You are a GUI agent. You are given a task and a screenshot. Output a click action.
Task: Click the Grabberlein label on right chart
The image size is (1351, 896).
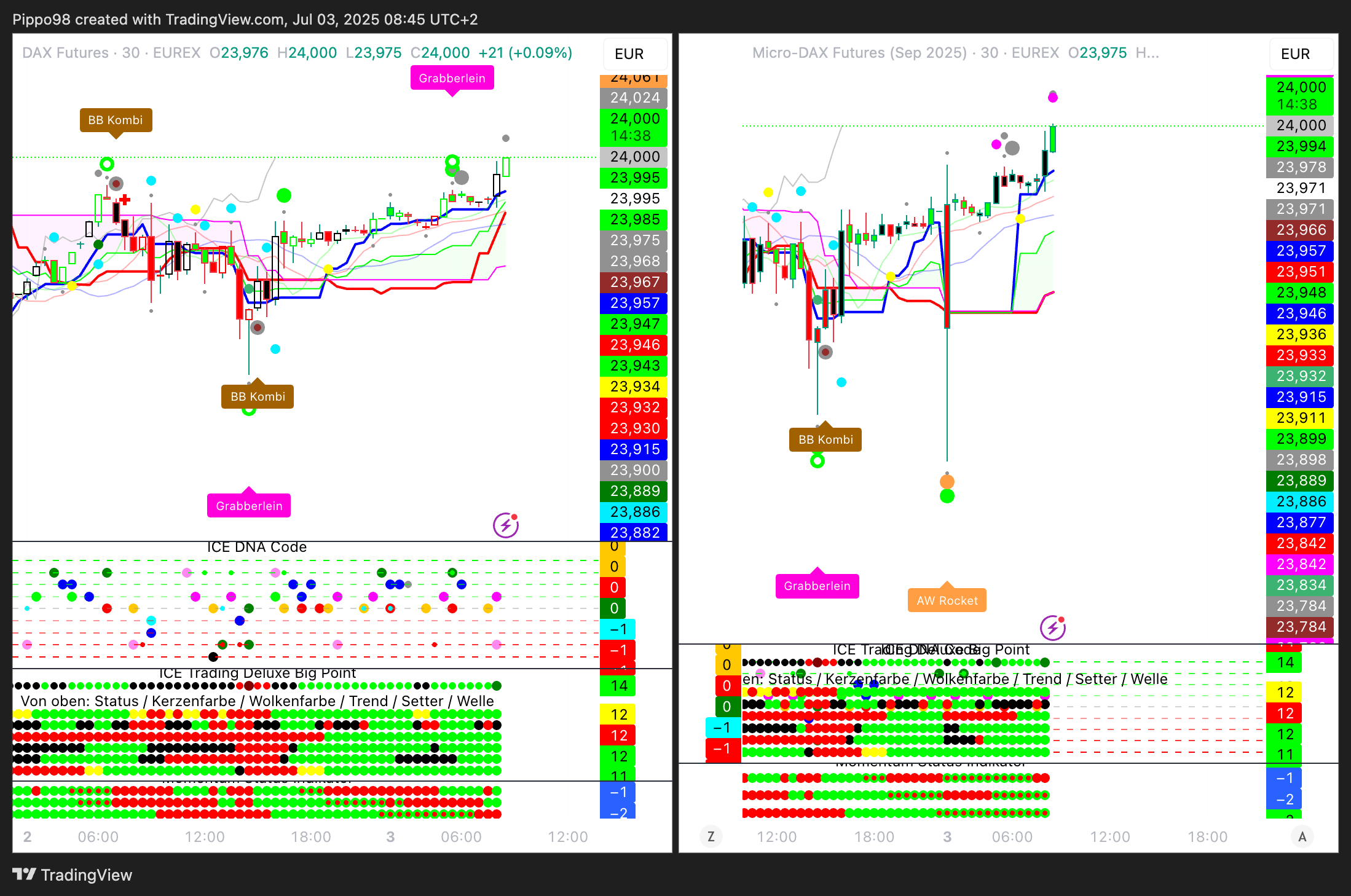[817, 586]
